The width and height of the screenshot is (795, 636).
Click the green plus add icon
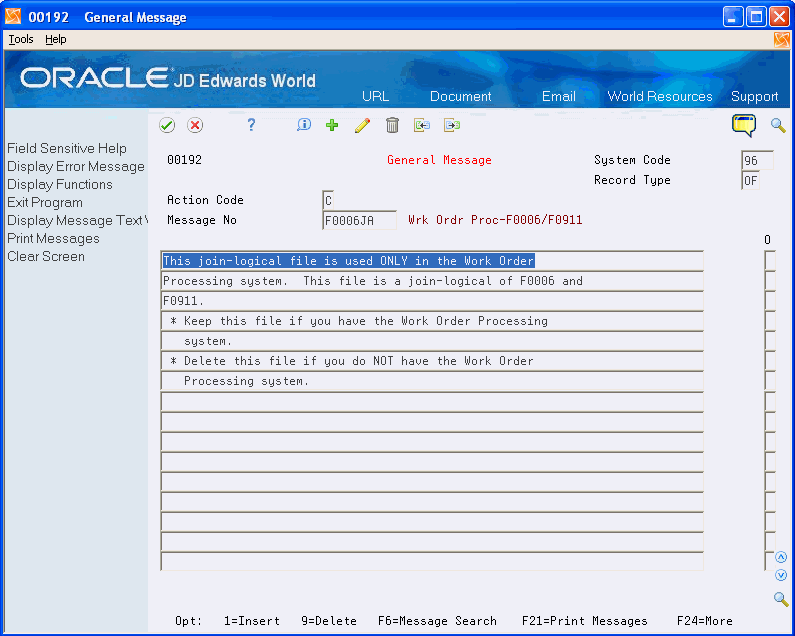tap(332, 125)
